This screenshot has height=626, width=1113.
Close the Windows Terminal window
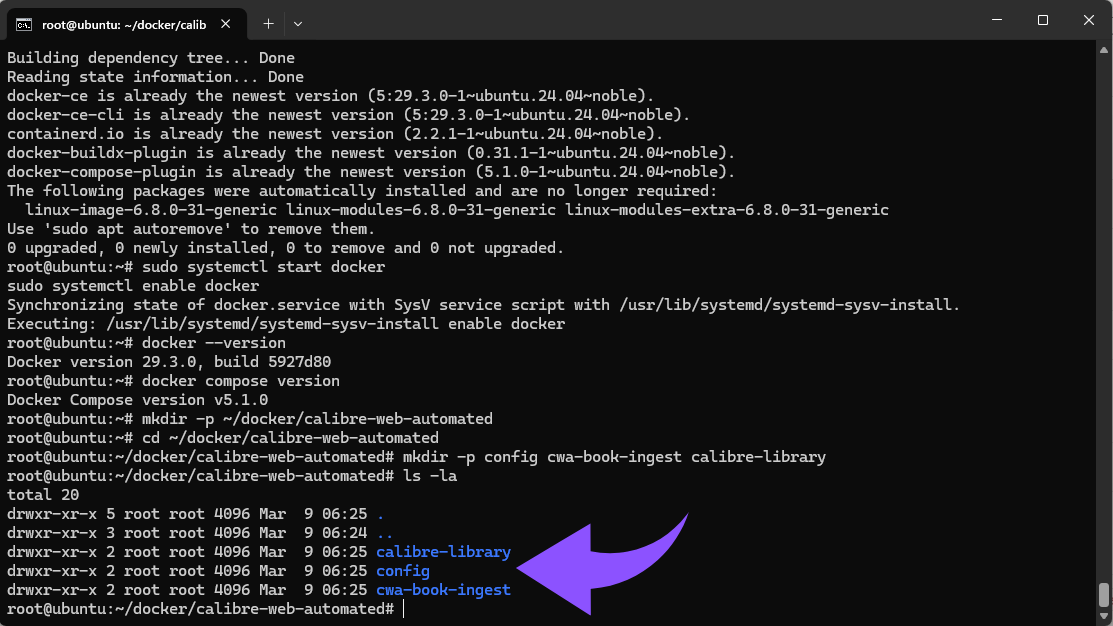[1088, 20]
